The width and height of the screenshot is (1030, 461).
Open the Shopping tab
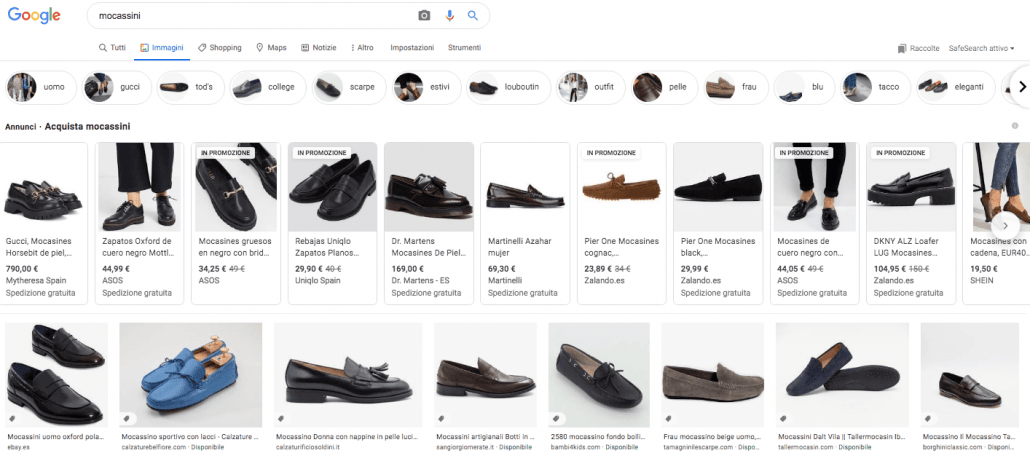pyautogui.click(x=219, y=48)
